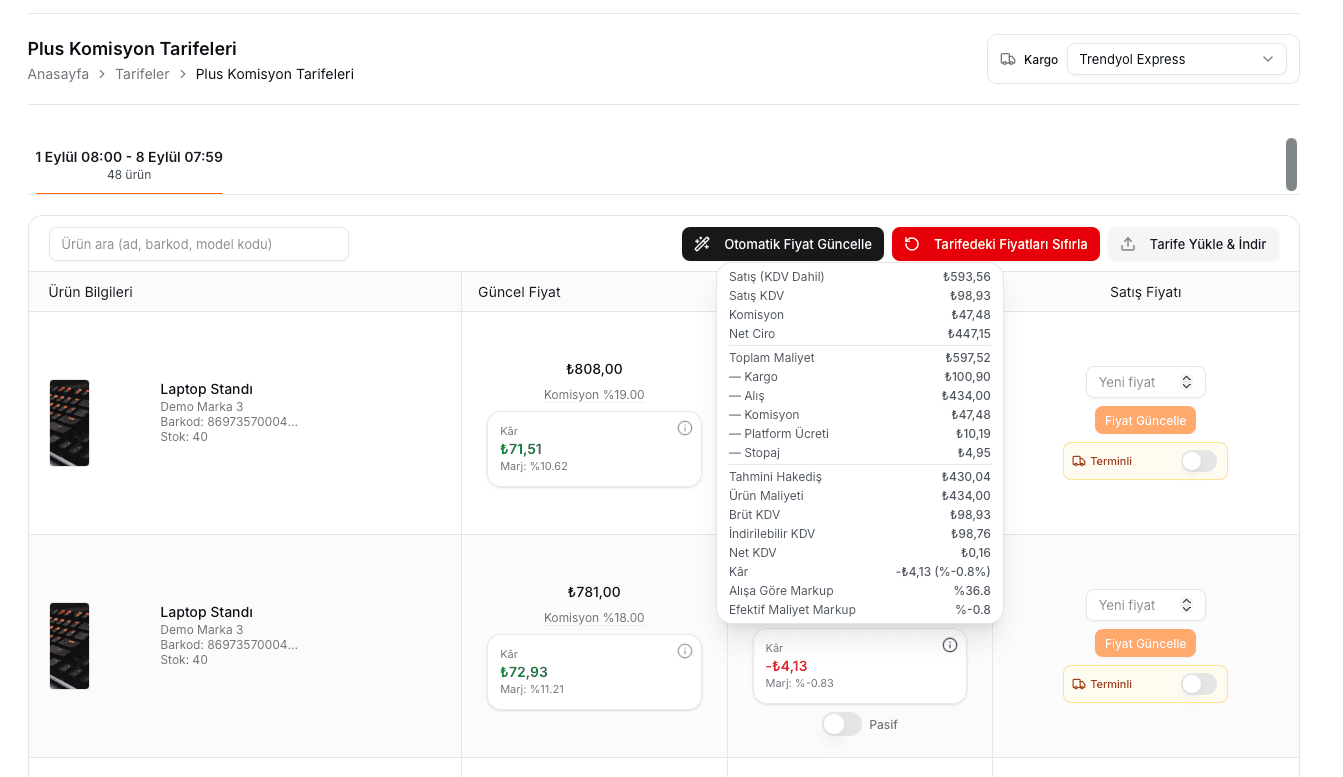This screenshot has width=1343, height=777.
Task: Click upload icon in Tarife Yükle & İndir
Action: click(1128, 244)
